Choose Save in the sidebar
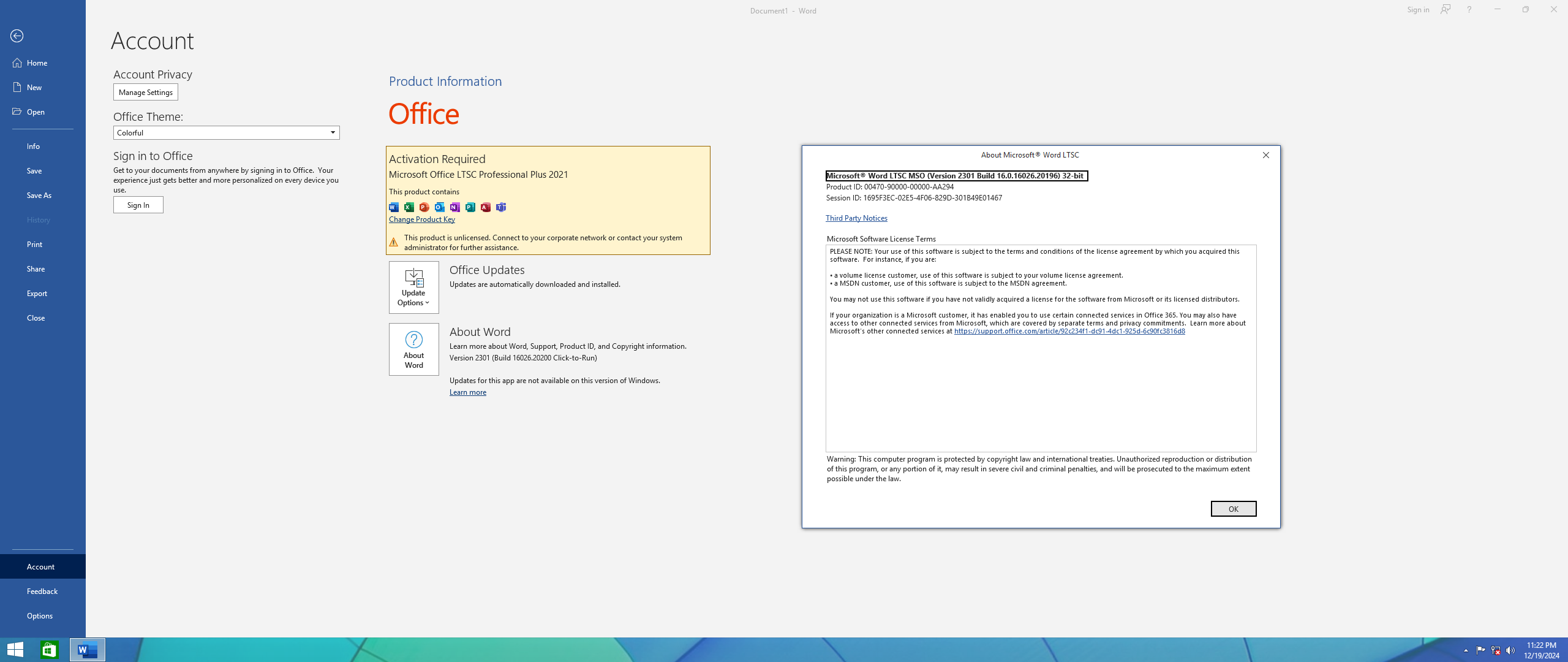This screenshot has width=1568, height=662. click(x=43, y=170)
